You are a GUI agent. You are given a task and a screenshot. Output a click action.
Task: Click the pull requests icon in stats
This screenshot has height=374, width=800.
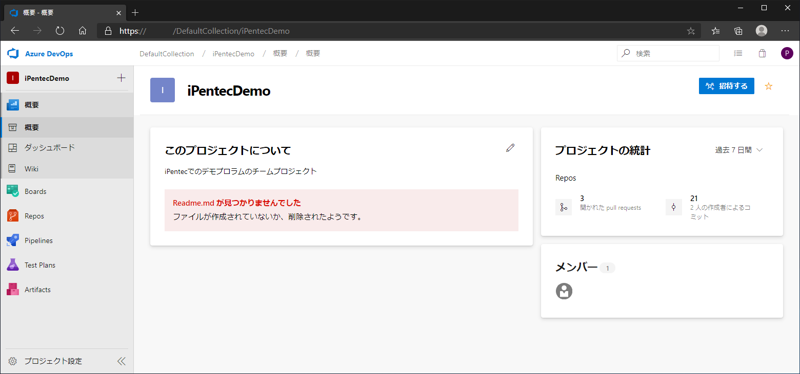(x=564, y=207)
